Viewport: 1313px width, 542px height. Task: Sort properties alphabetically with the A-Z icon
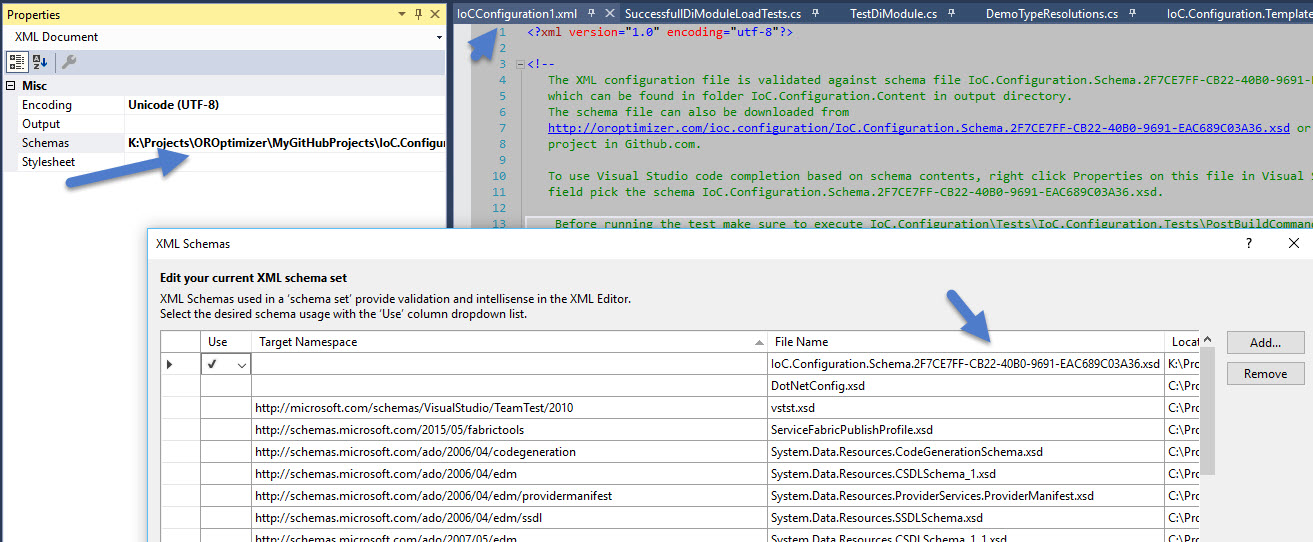pyautogui.click(x=40, y=62)
